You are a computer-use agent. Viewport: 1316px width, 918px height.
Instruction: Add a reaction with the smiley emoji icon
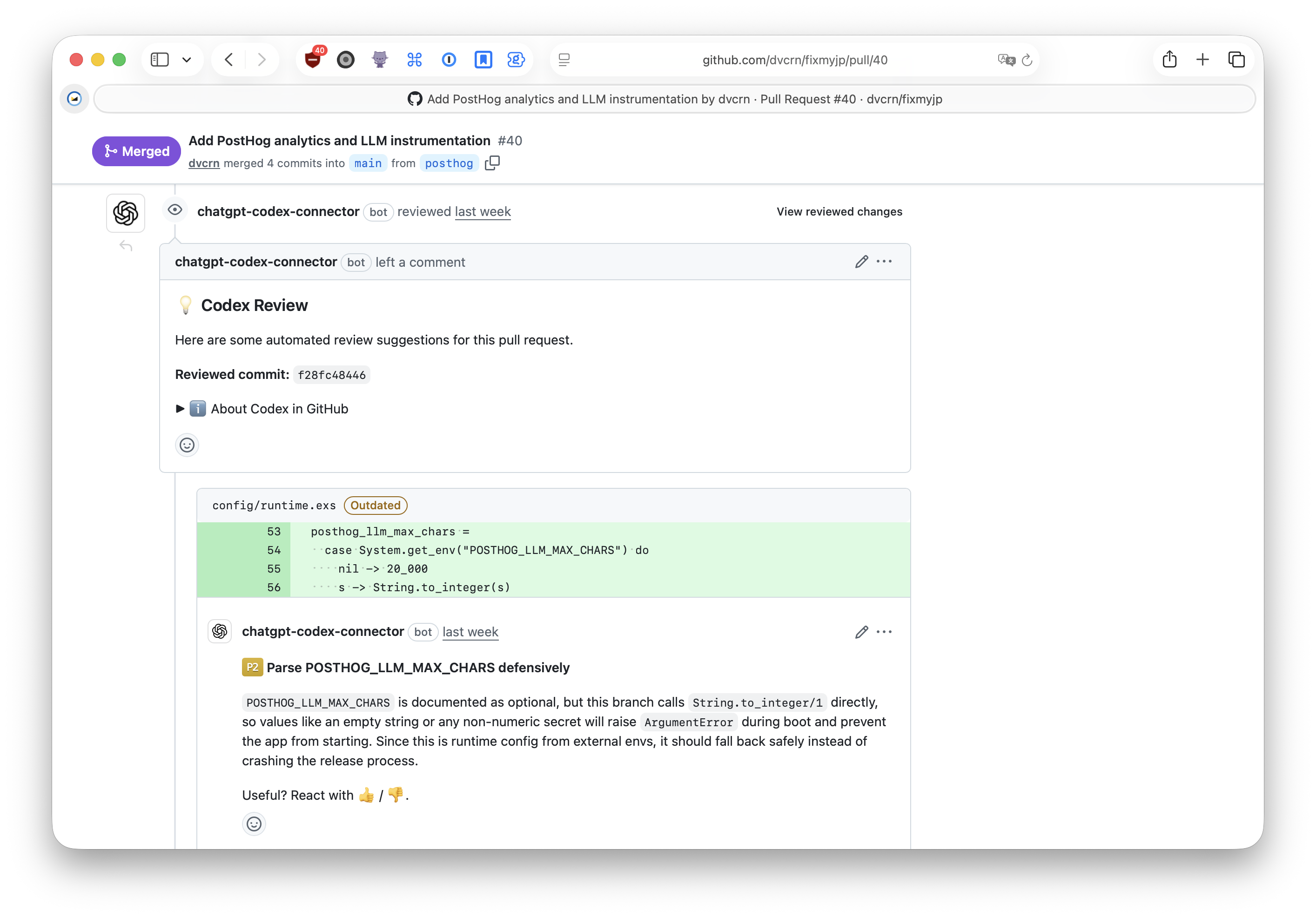point(188,445)
